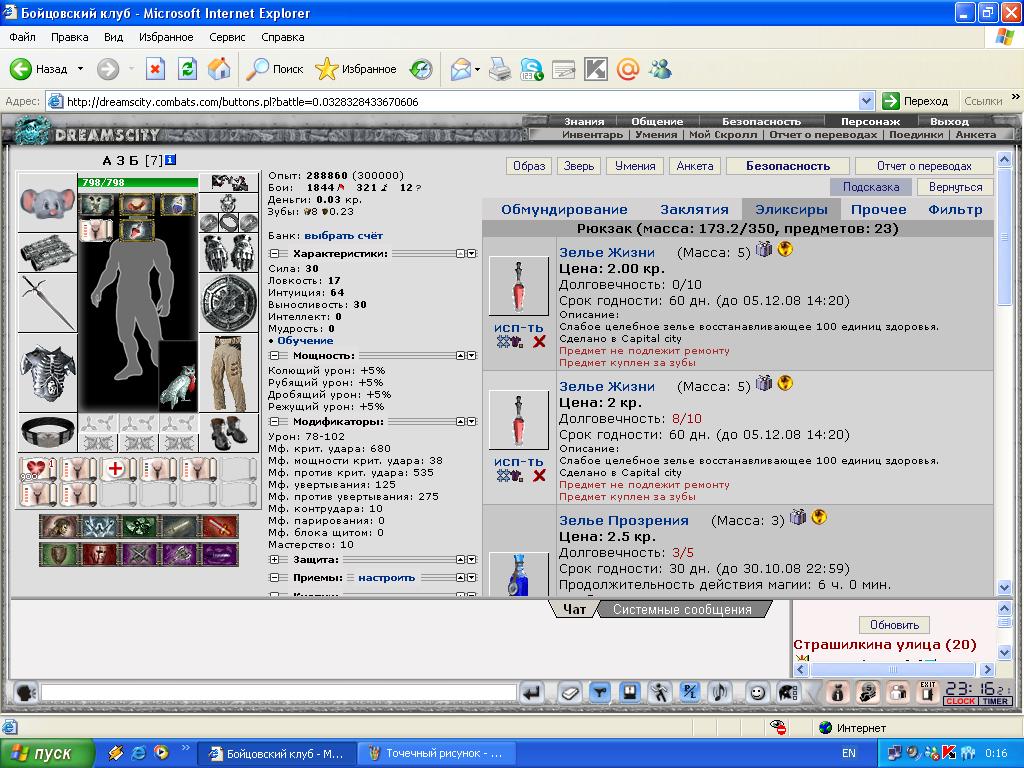Collapse the Приемы section
Viewport: 1024px width, 768px height.
click(x=274, y=577)
